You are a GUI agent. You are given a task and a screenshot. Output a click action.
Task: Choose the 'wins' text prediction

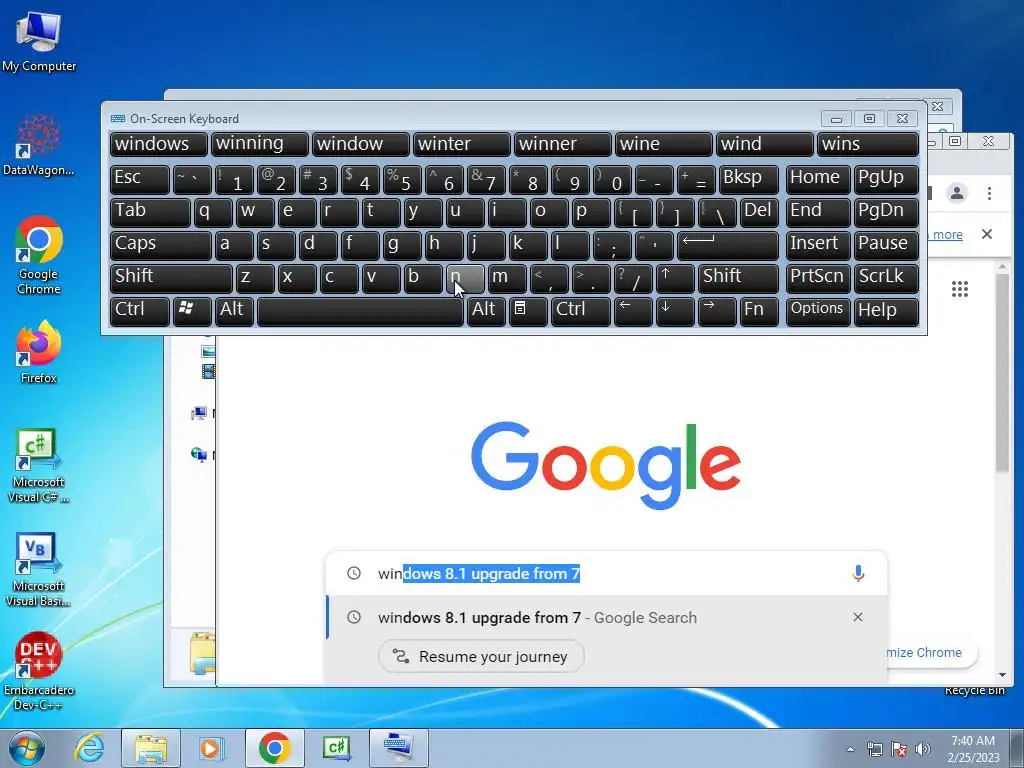tap(867, 144)
